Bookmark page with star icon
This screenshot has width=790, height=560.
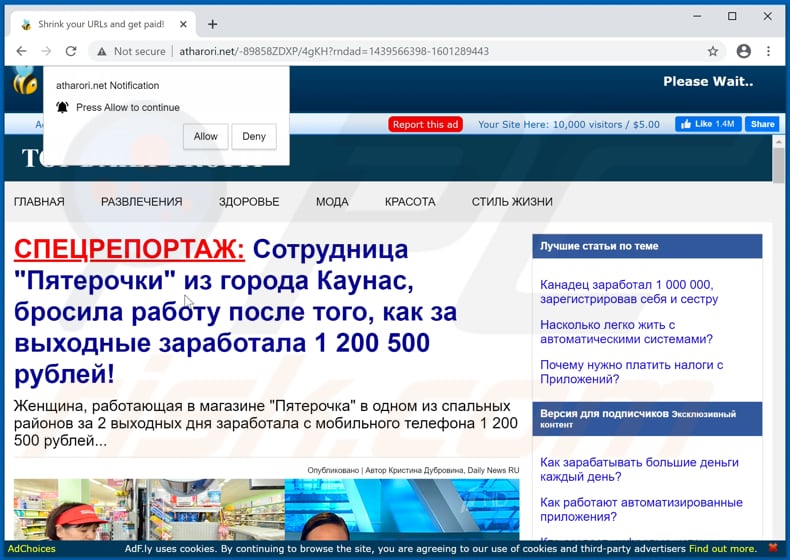pos(712,51)
